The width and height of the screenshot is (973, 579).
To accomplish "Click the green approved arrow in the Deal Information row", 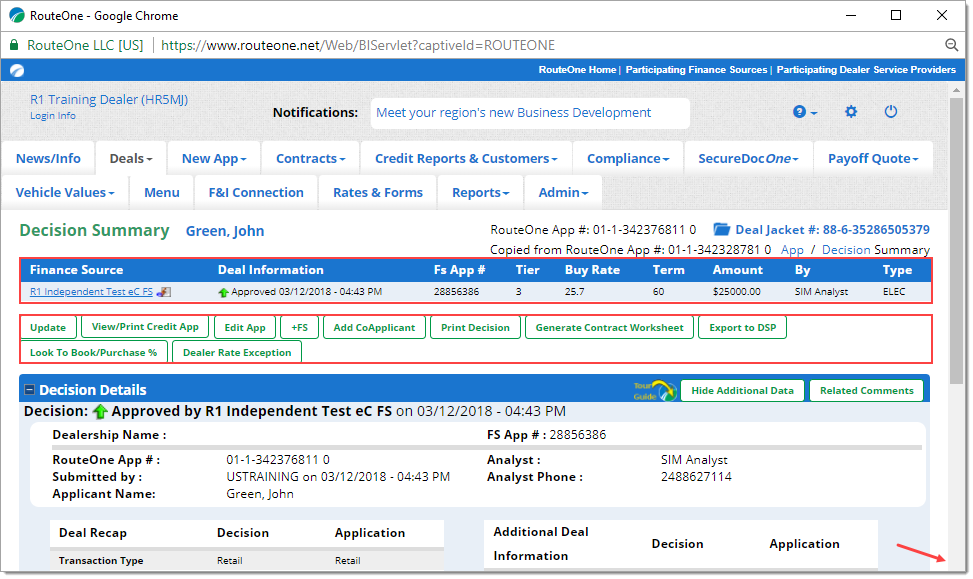I will tap(223, 292).
